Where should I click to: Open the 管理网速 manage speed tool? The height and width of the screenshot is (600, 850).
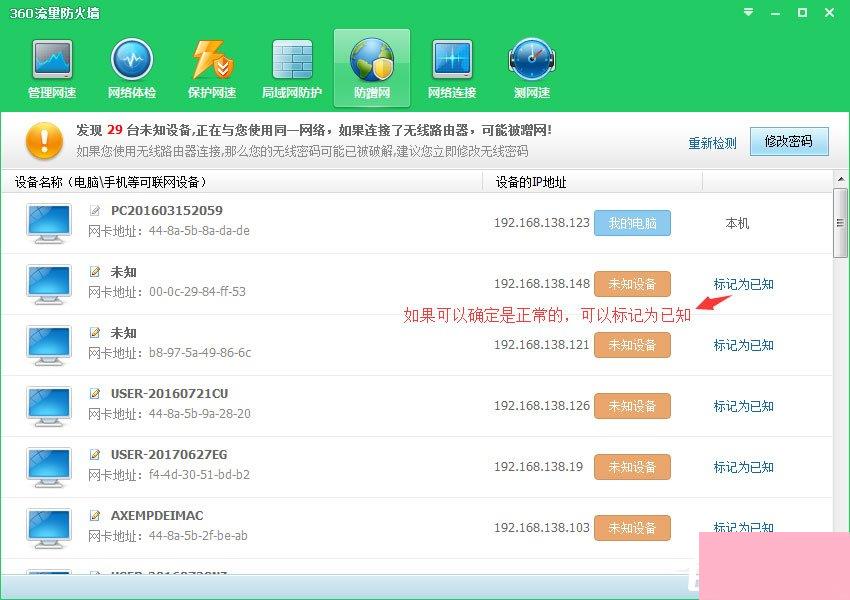(52, 69)
